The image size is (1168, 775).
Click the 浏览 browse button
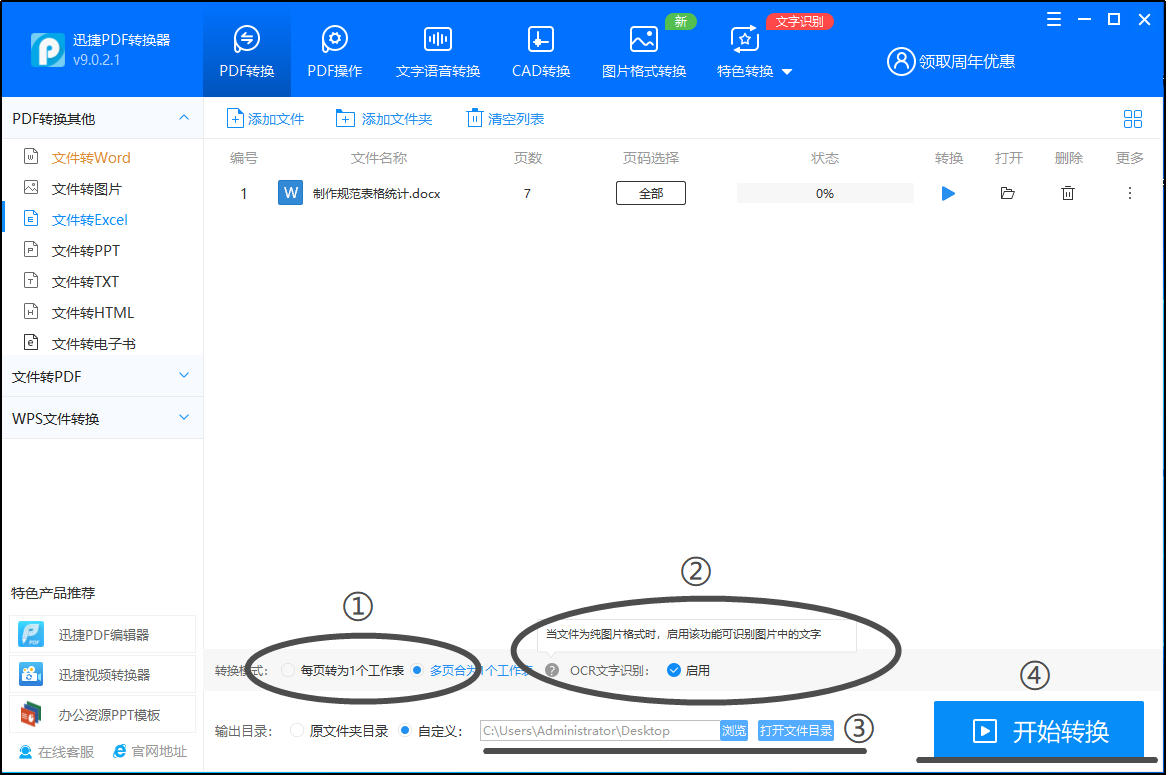click(x=734, y=730)
